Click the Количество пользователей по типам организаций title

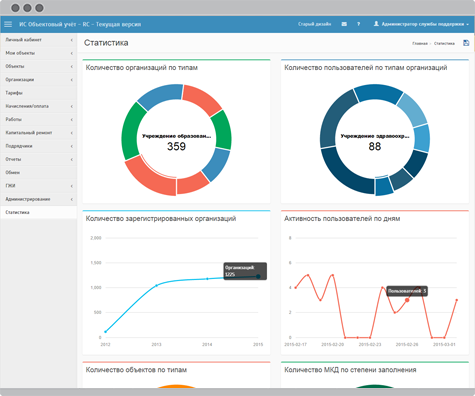366,68
